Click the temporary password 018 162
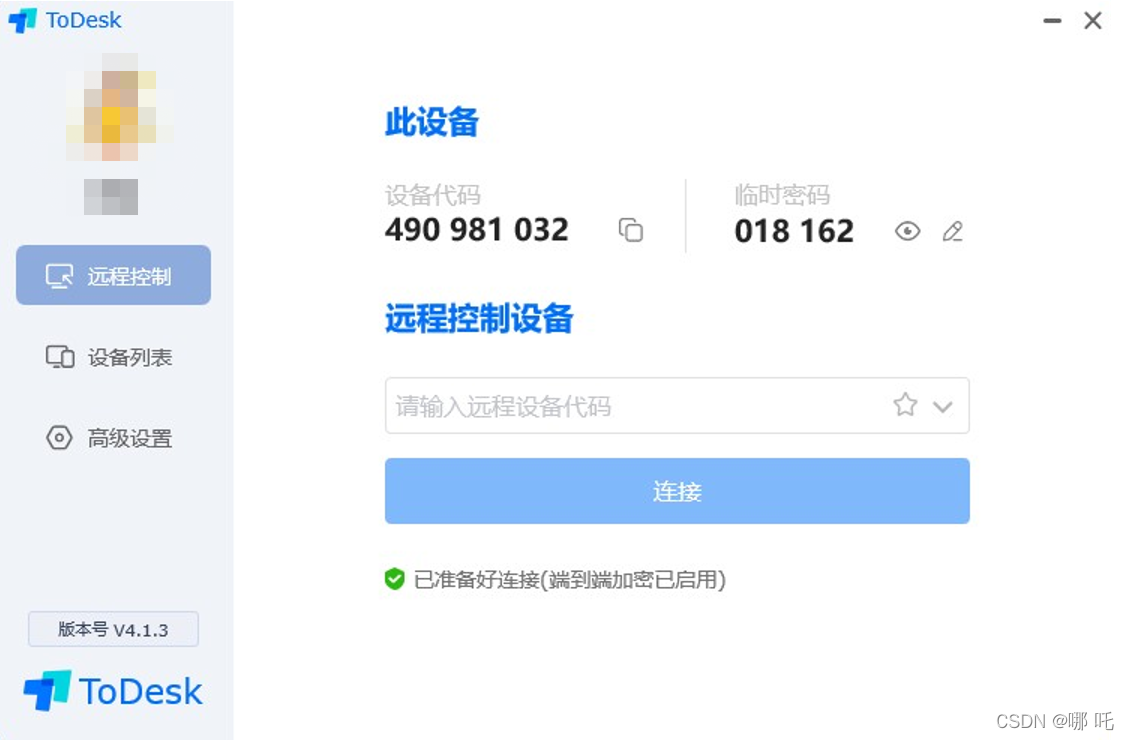Image resolution: width=1129 pixels, height=740 pixels. [x=794, y=231]
